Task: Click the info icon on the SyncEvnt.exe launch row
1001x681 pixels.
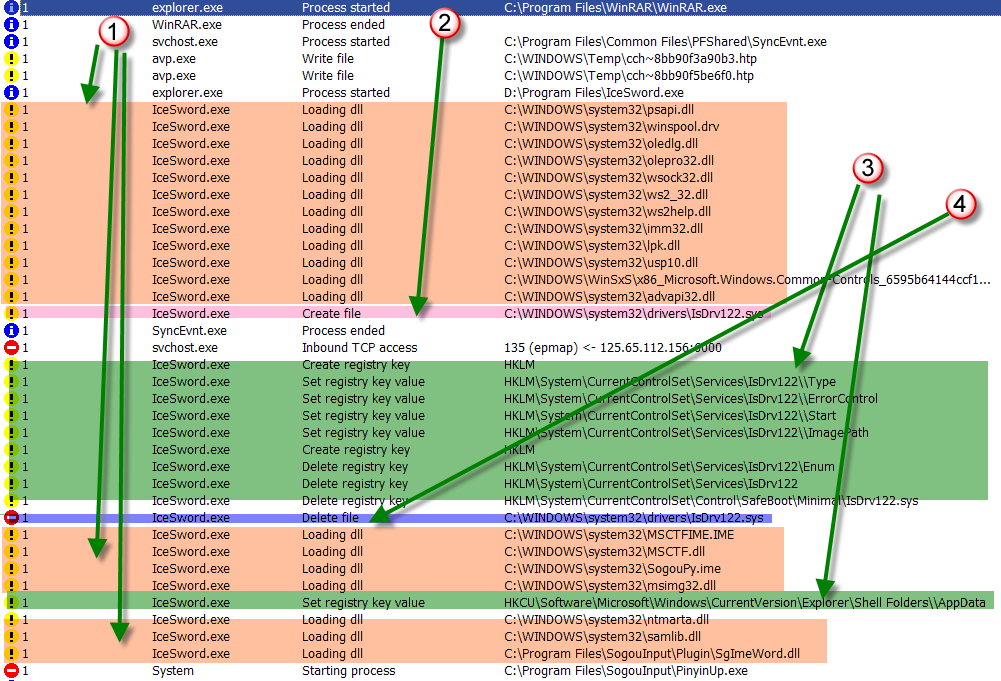Action: (11, 41)
